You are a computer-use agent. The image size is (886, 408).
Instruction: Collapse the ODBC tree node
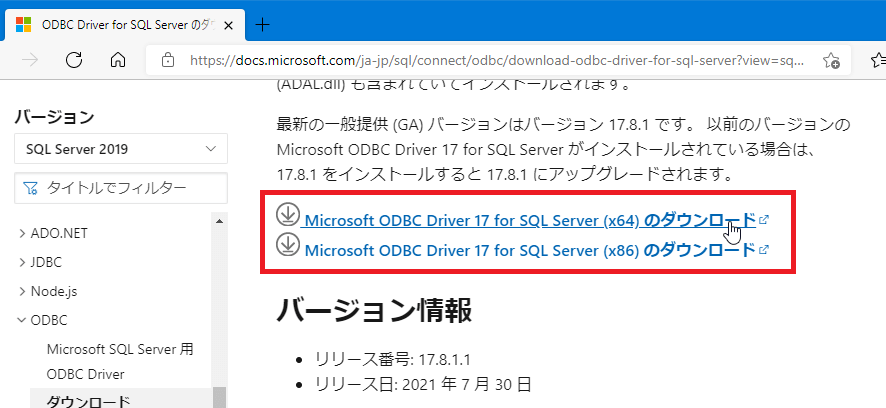[x=23, y=320]
